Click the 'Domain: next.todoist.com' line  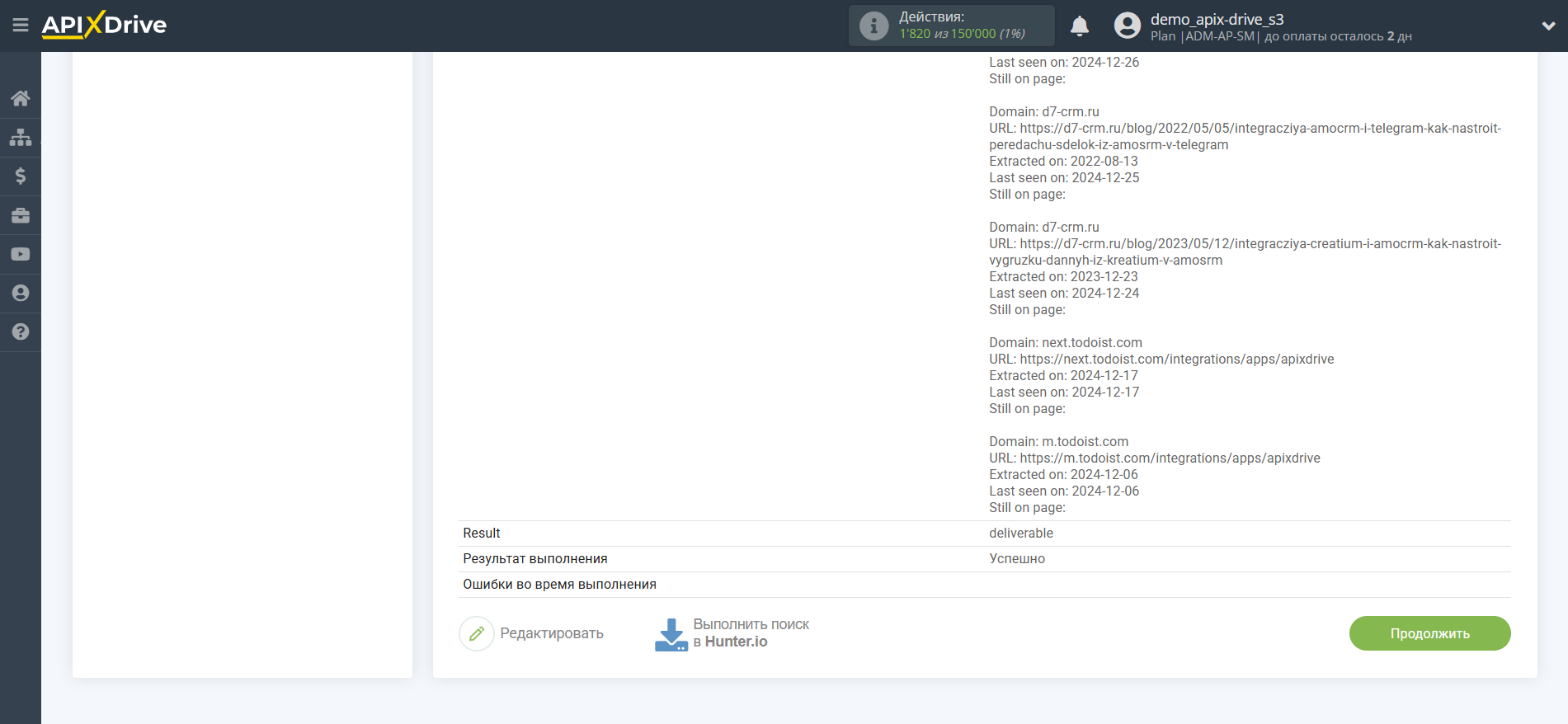tap(1066, 342)
